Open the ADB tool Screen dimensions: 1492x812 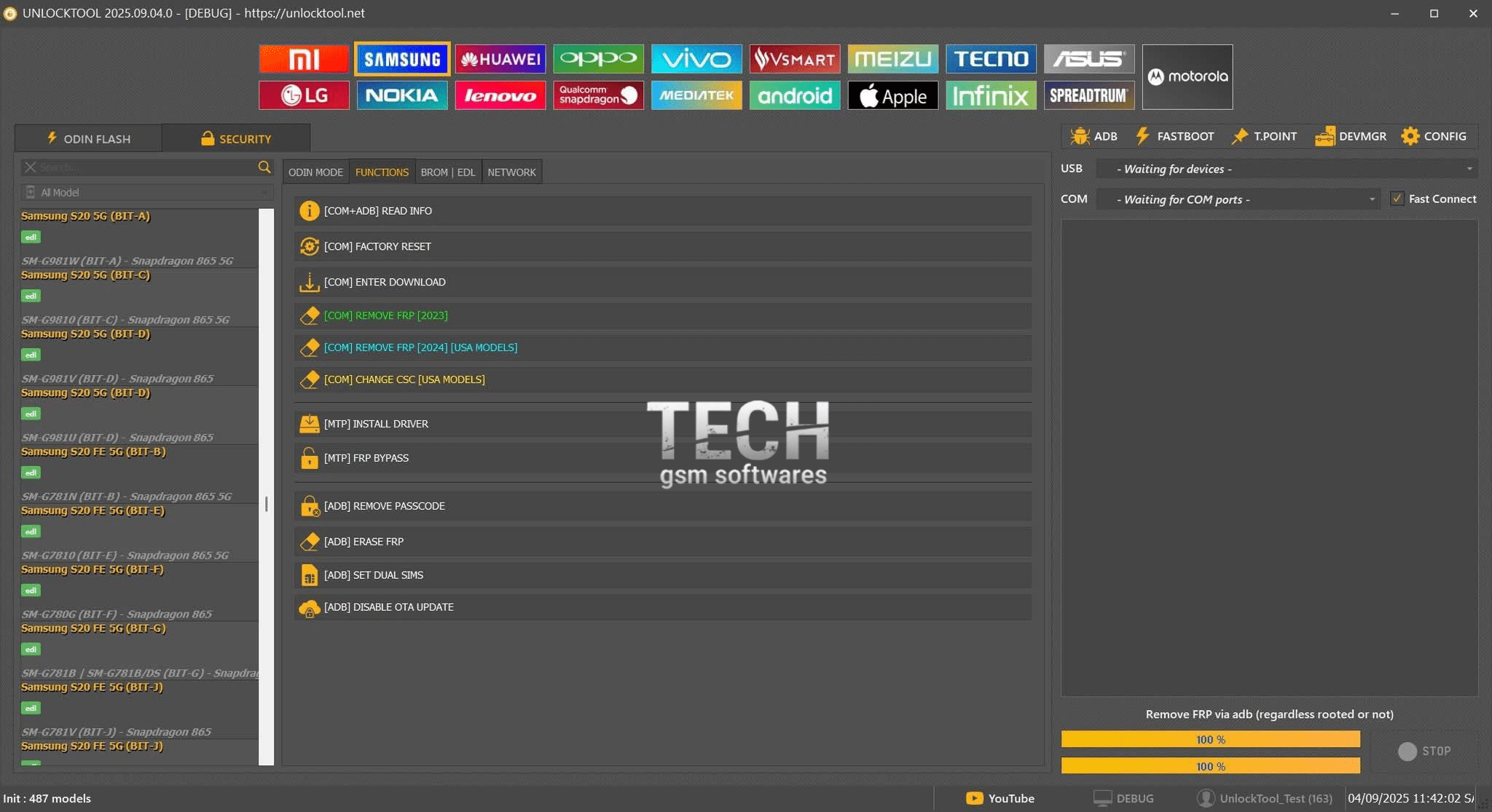click(1094, 136)
